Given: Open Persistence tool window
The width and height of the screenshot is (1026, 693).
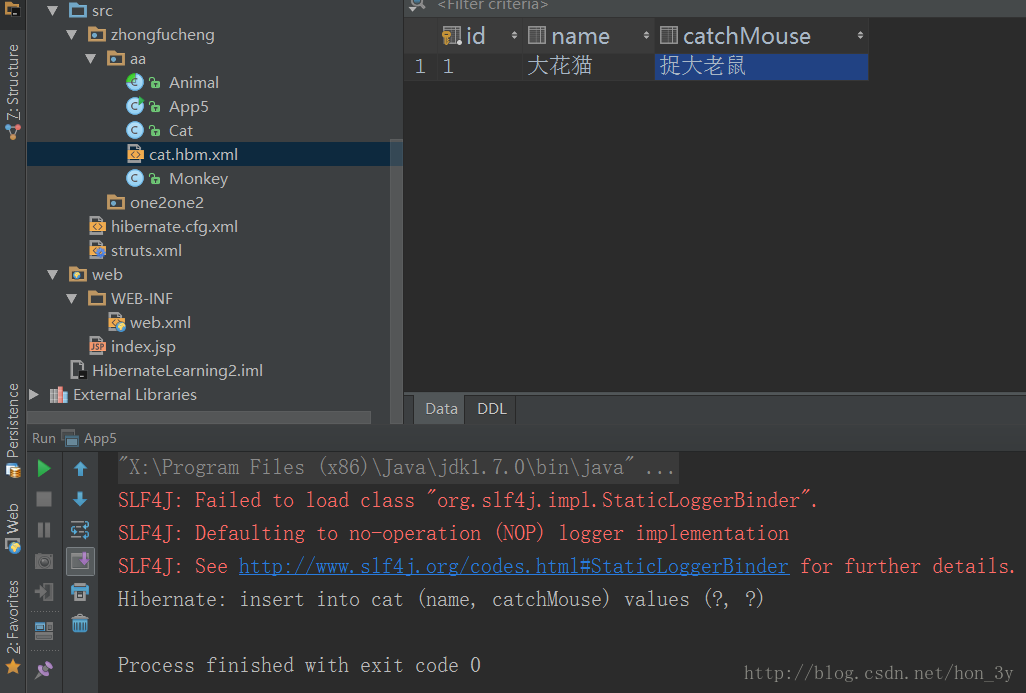Looking at the screenshot, I should [12, 431].
